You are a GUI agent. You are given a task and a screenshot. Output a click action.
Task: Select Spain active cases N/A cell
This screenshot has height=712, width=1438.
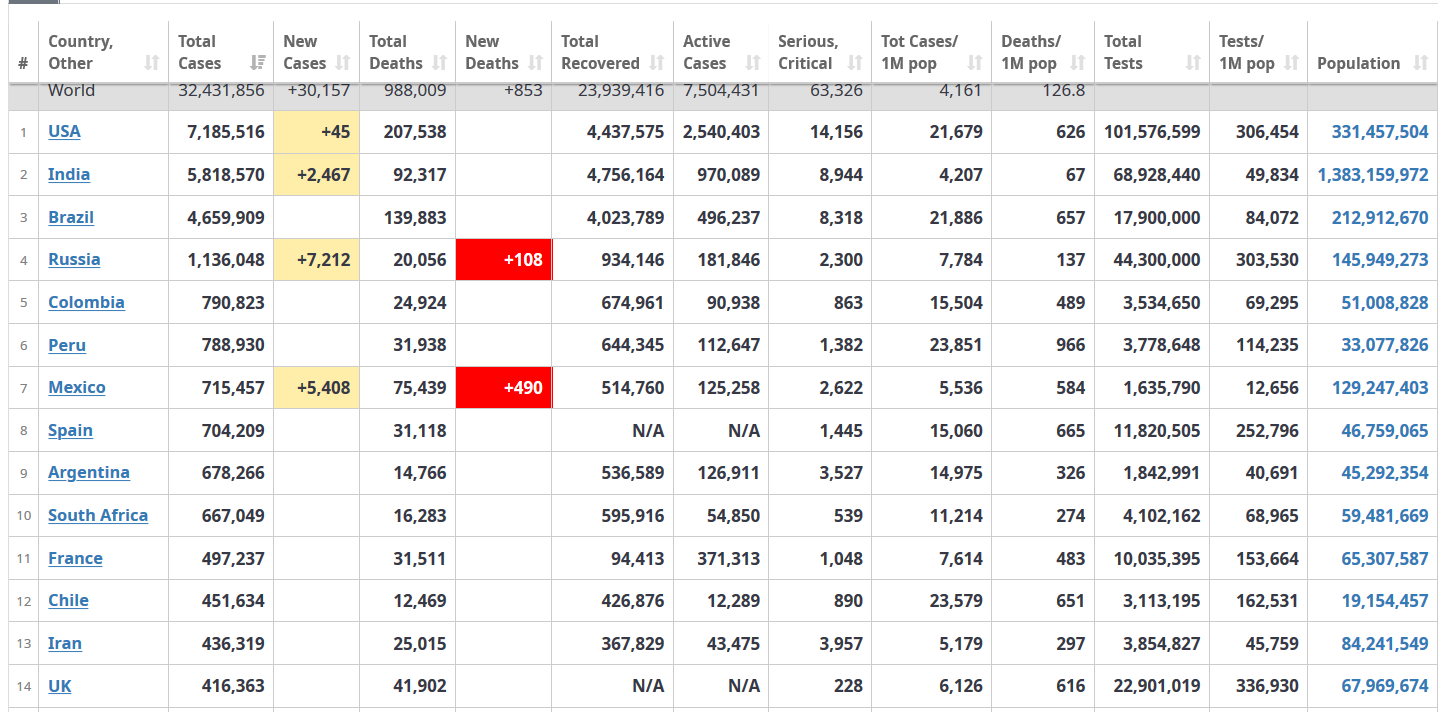(x=720, y=431)
